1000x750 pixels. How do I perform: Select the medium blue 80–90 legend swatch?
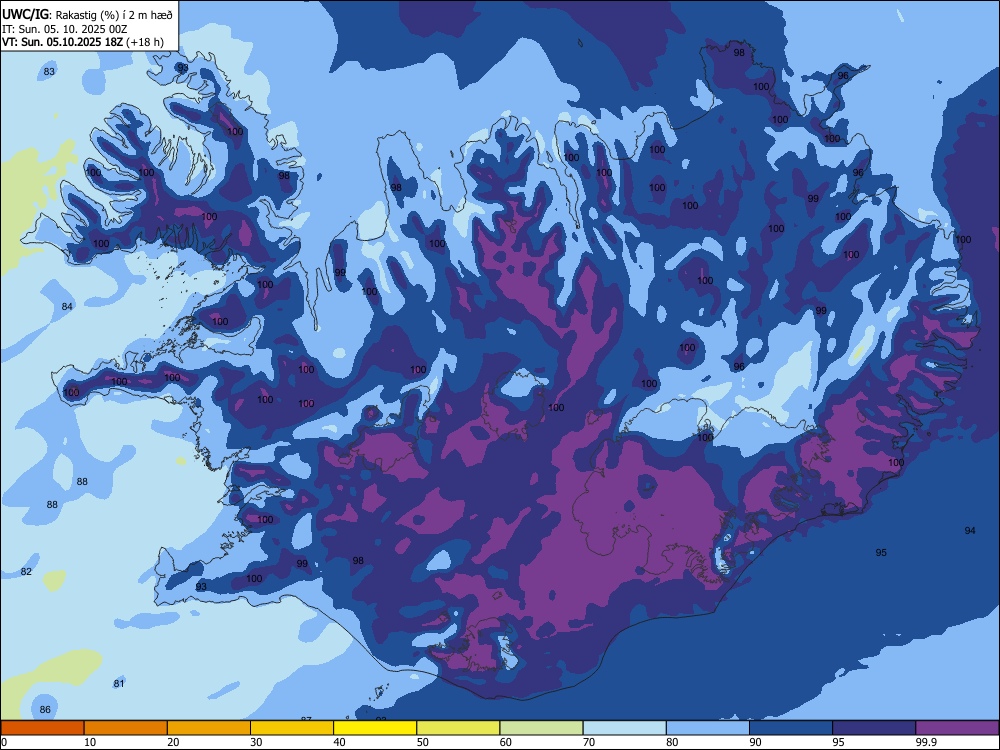[x=708, y=728]
